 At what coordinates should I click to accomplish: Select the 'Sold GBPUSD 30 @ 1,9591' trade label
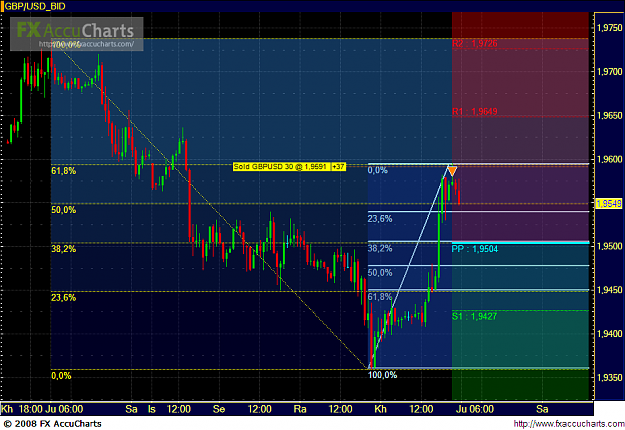[281, 167]
